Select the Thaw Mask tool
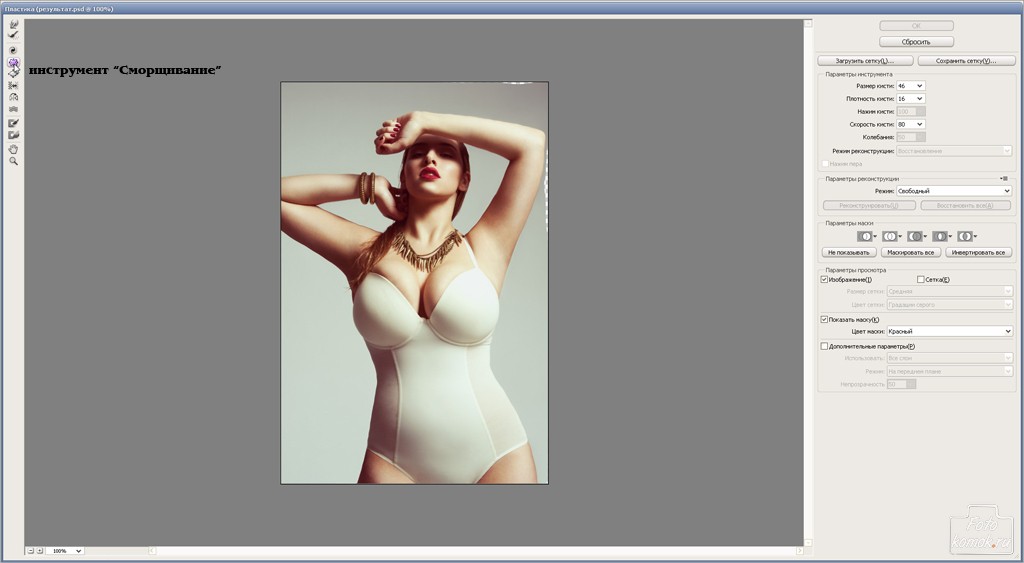 pyautogui.click(x=13, y=135)
